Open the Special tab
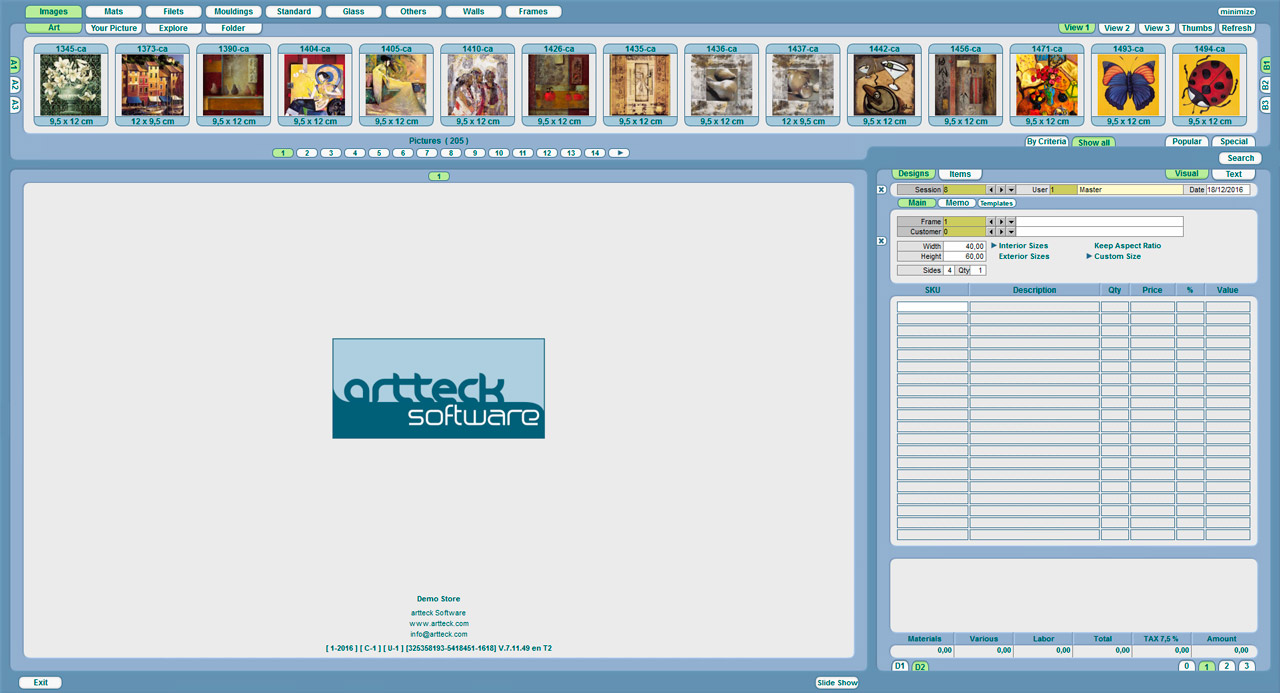 [1234, 142]
